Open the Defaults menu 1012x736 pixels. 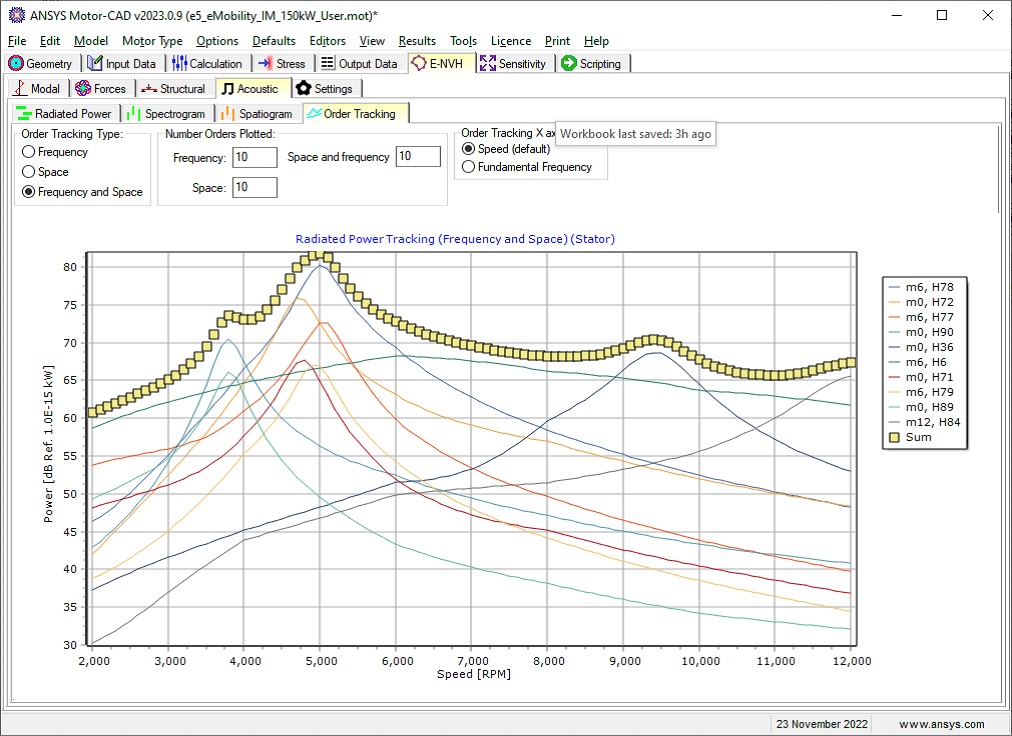tap(274, 41)
